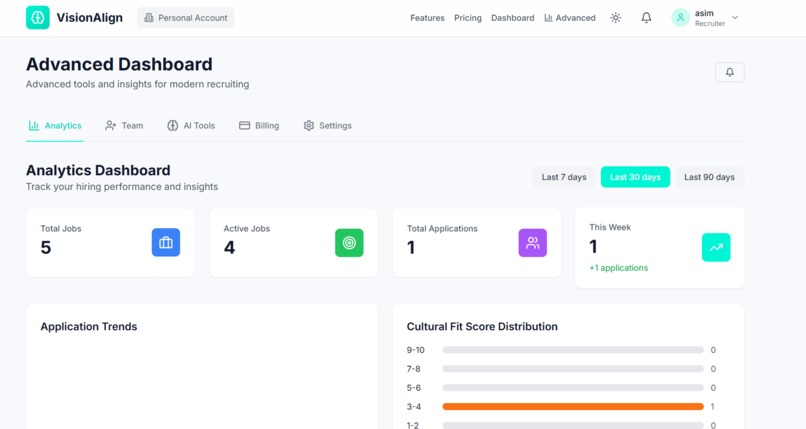Click the green target icon on Active Jobs

click(349, 243)
